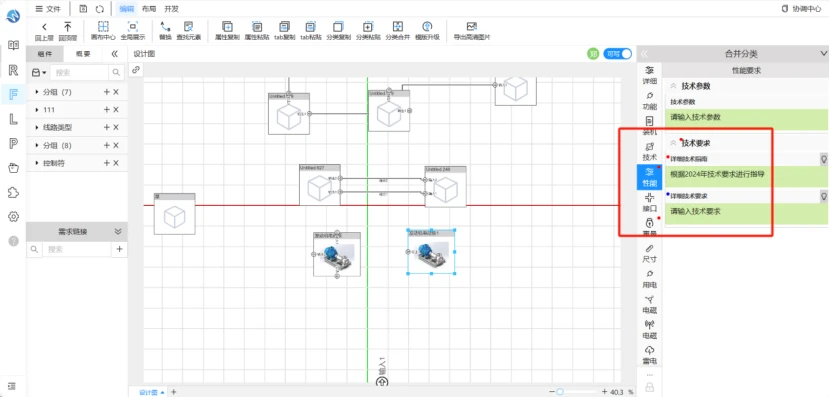The width and height of the screenshot is (829, 398).
Task: Switch to the 概要 (Summary) tab
Action: click(83, 54)
